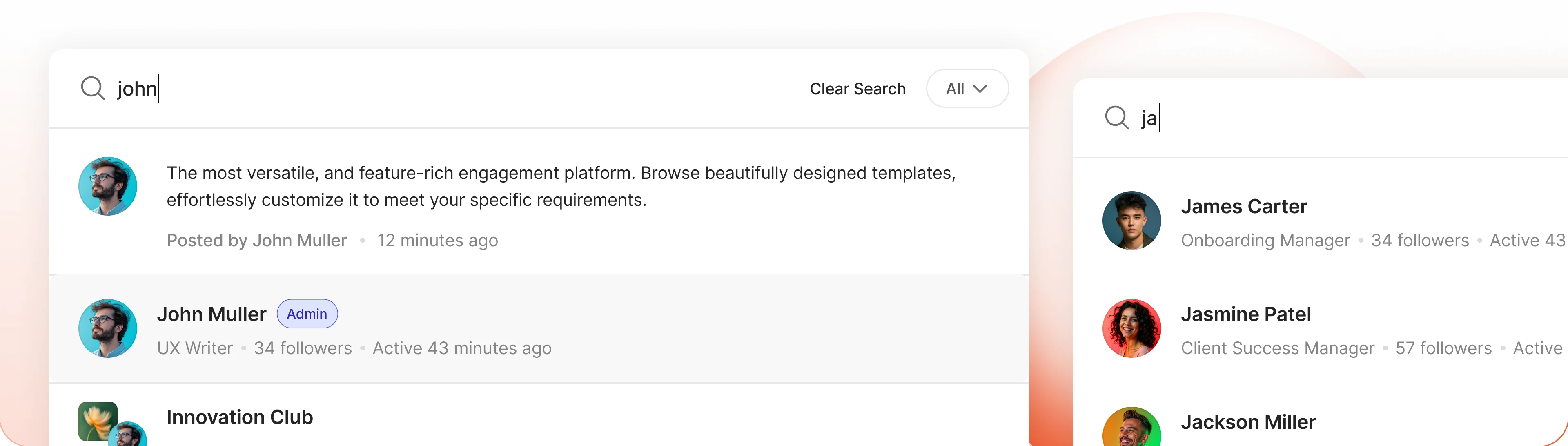Viewport: 1568px width, 446px height.
Task: Click "UX Writer" role text
Action: tap(195, 348)
